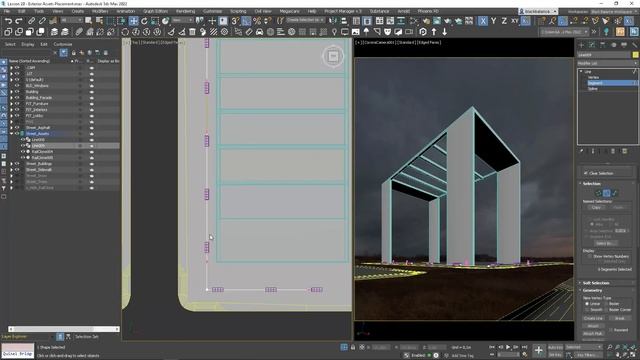The width and height of the screenshot is (640, 360).
Task: Restrict transform to the X axis
Action: click(483, 21)
